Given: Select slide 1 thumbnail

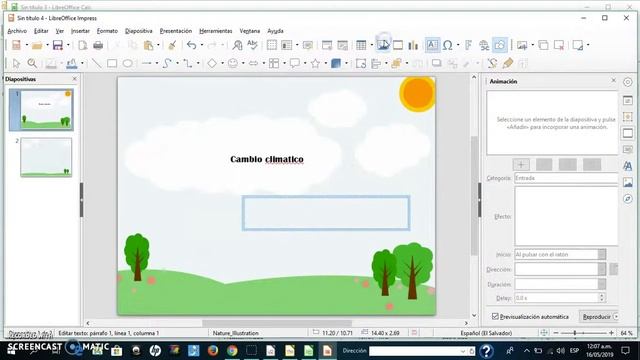Looking at the screenshot, I should point(47,110).
